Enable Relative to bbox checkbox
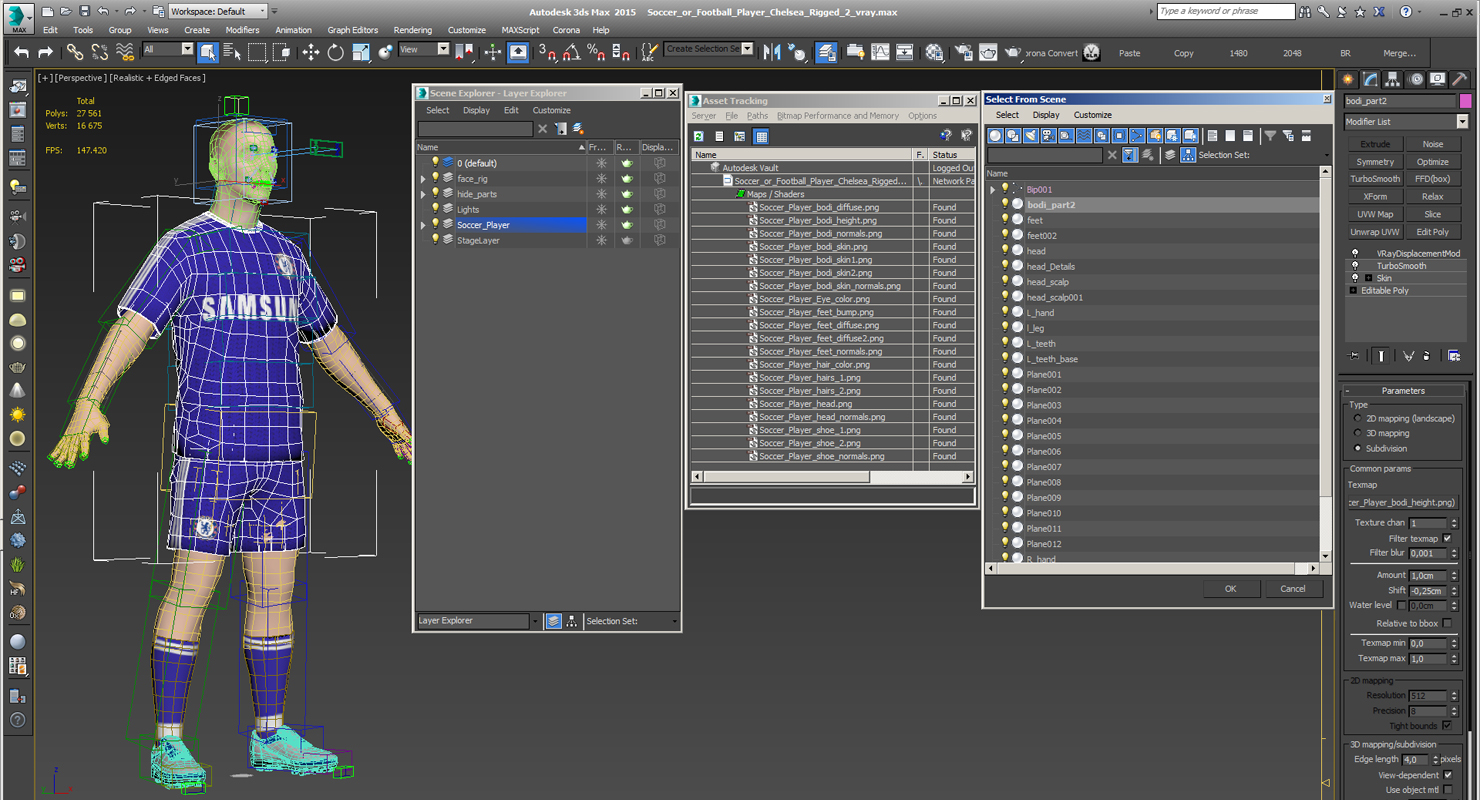Screen dimensions: 1480x800 coord(1447,623)
